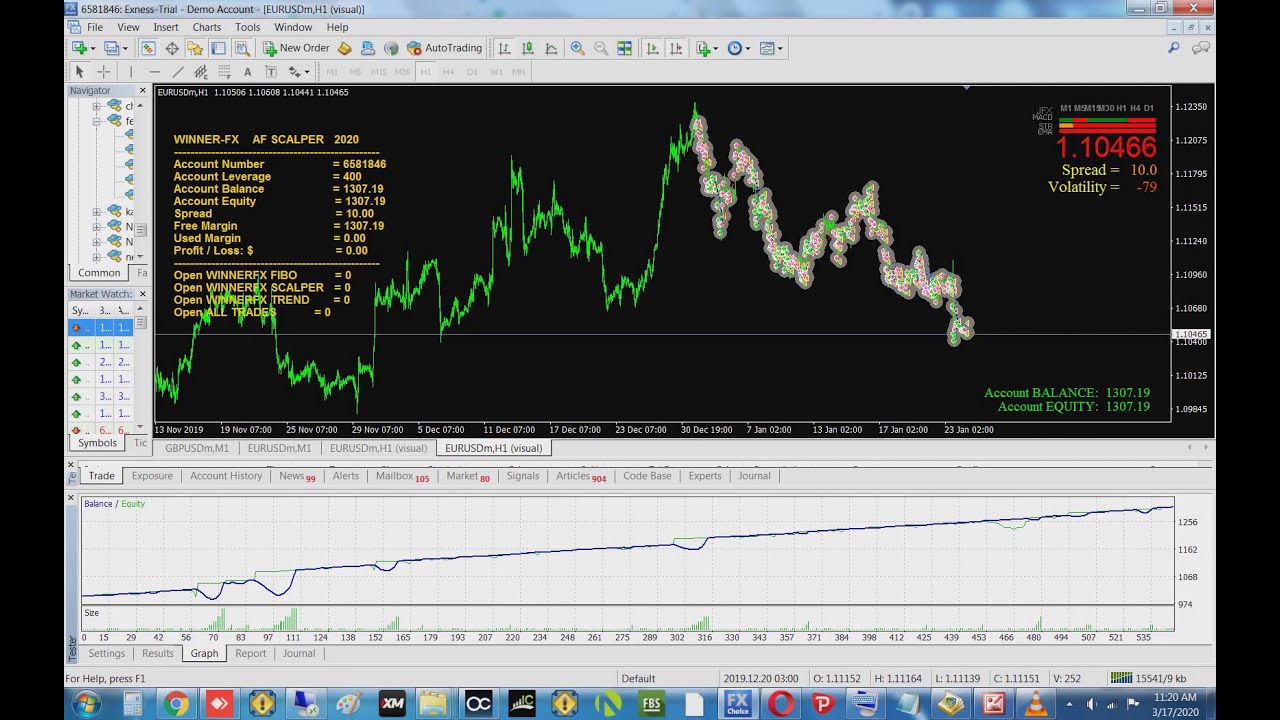Screen dimensions: 1280x720
Task: Toggle the Navigator star-folder icon
Action: (x=195, y=48)
